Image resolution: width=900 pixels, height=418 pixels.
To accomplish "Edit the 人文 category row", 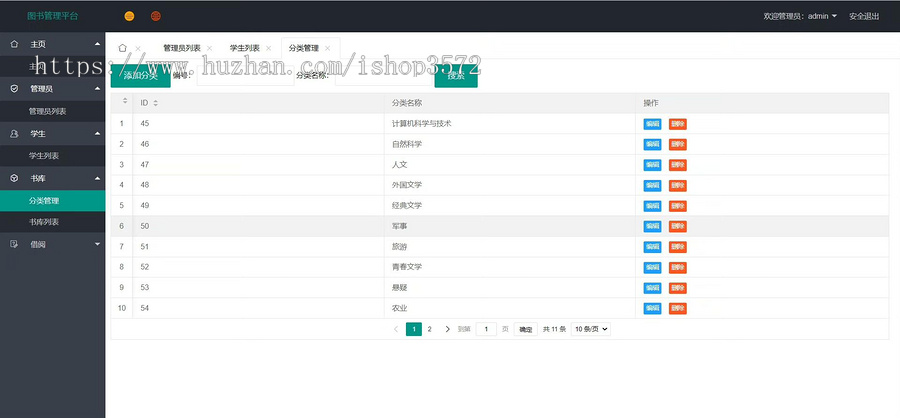I will [652, 165].
